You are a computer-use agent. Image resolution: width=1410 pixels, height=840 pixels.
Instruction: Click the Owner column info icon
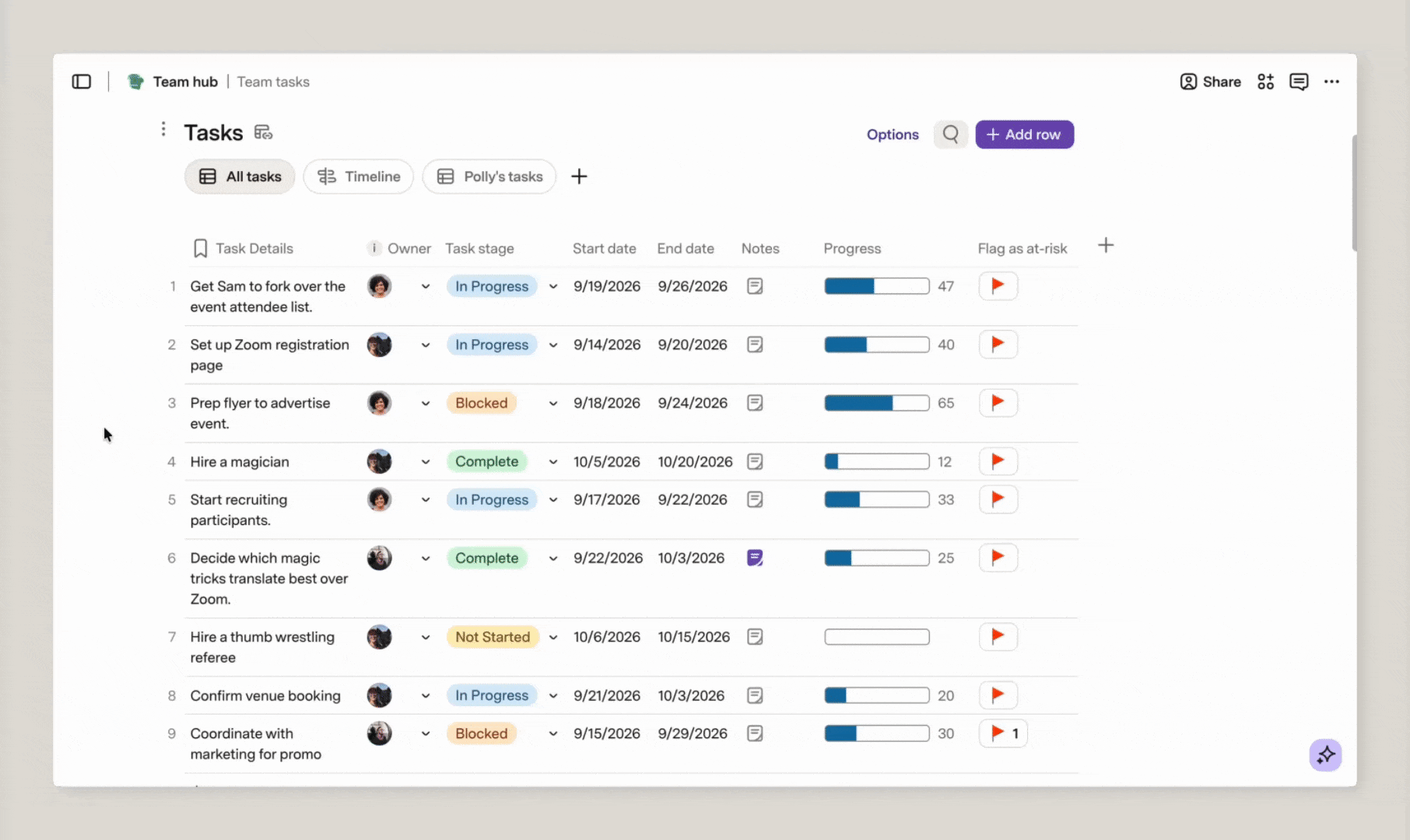[x=374, y=248]
